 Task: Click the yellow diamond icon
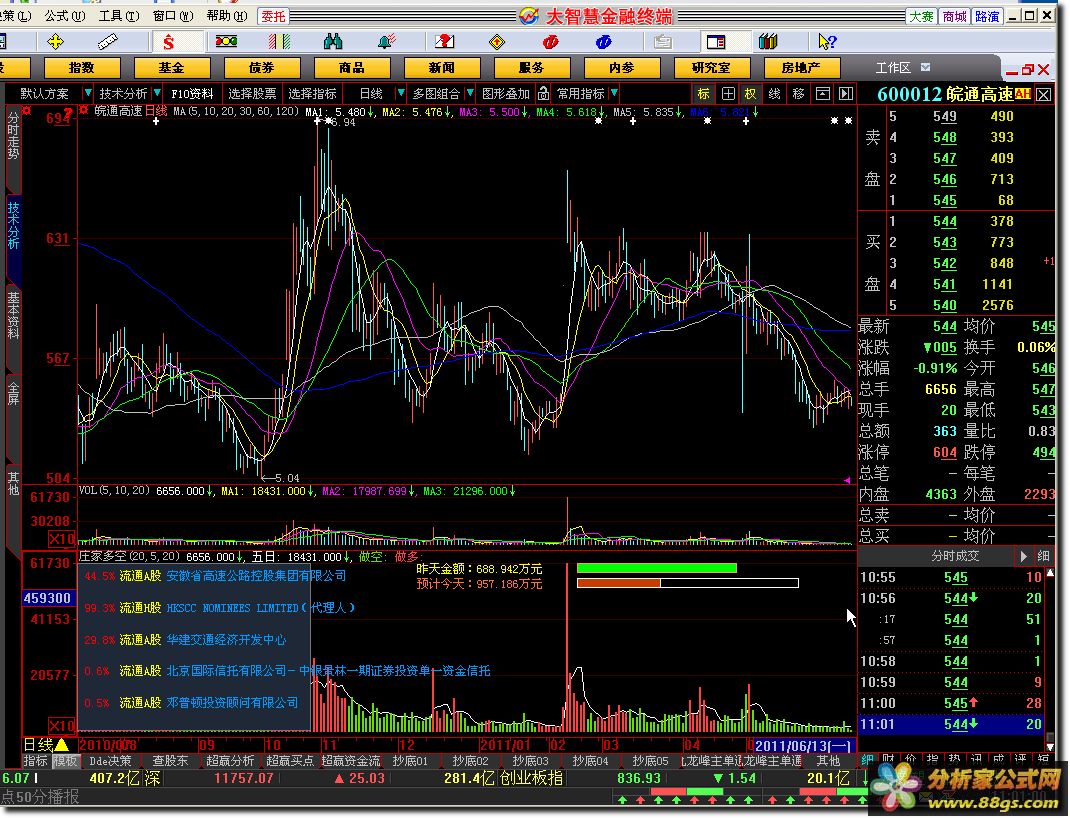(497, 42)
